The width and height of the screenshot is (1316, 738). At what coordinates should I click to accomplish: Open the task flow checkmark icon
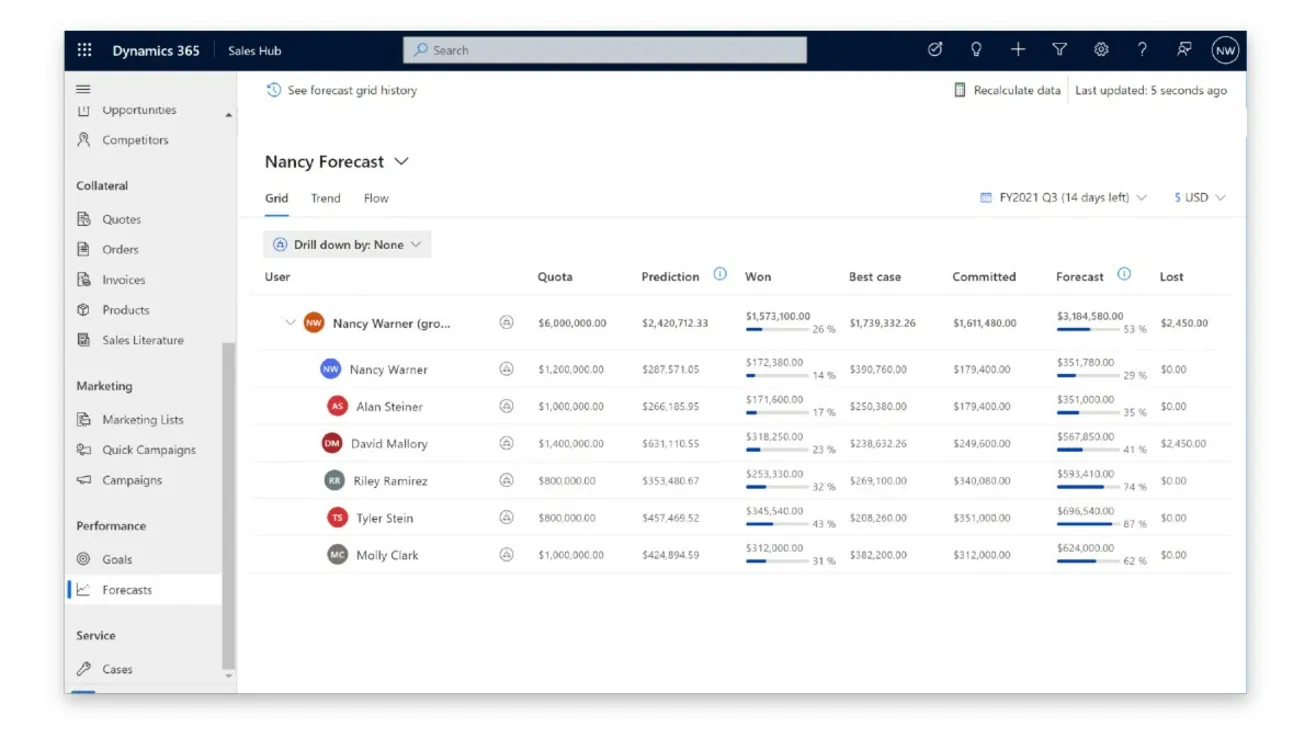click(x=935, y=49)
